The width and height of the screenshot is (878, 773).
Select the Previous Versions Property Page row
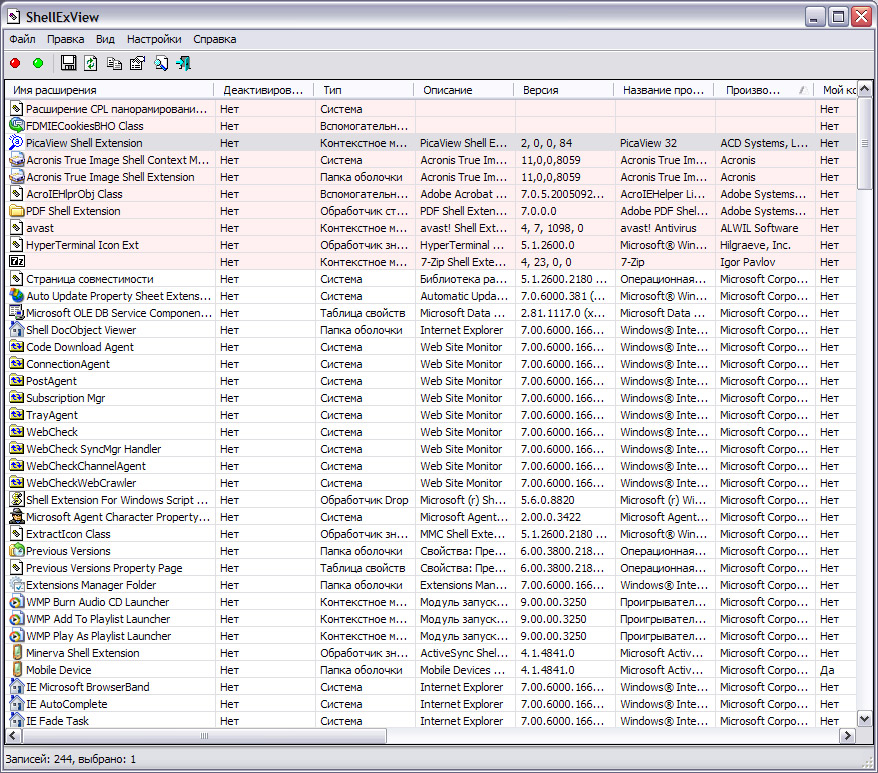(x=430, y=567)
